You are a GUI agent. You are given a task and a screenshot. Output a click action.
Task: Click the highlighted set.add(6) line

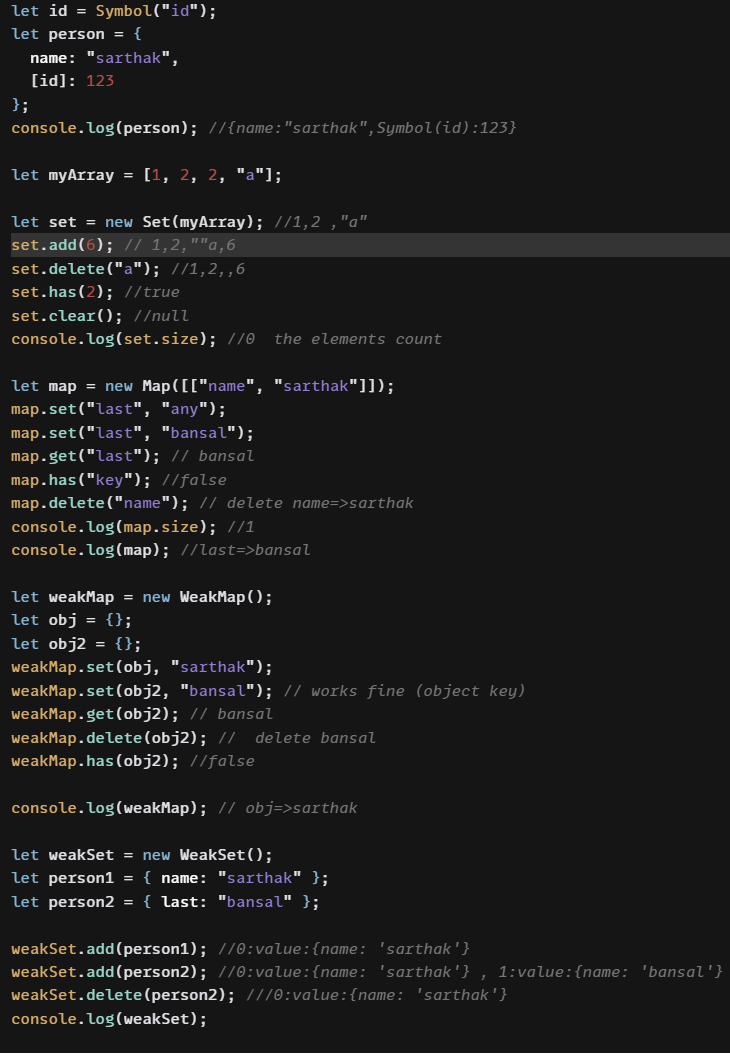pos(58,245)
